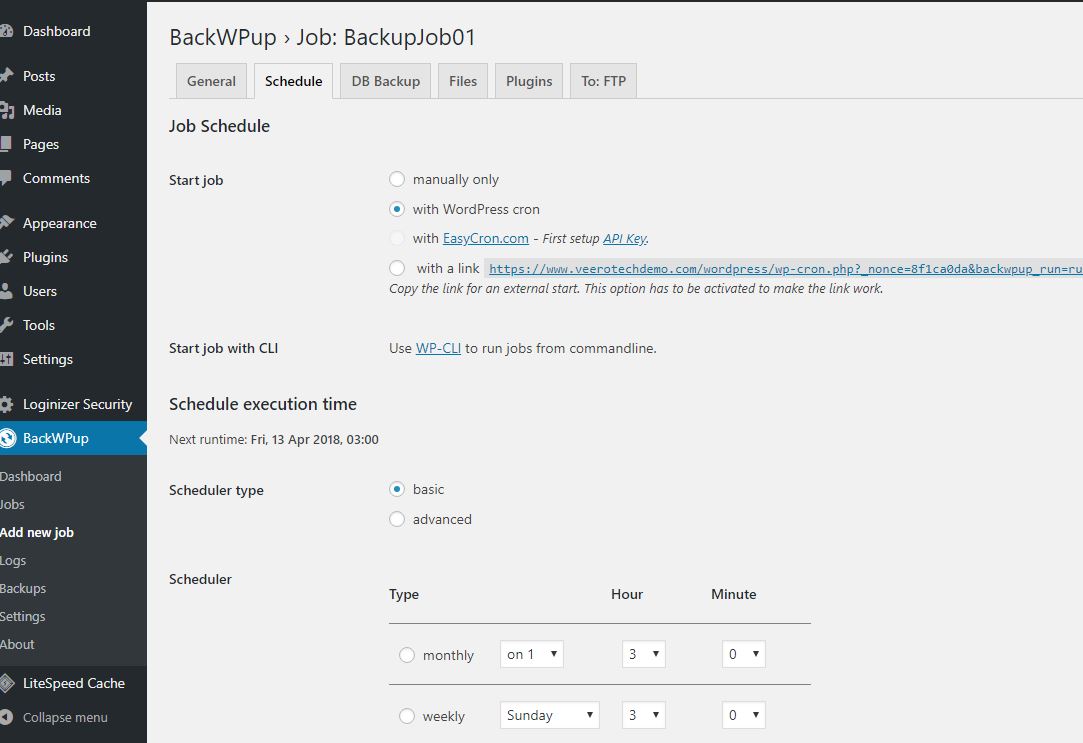Select the weekly schedule radio button
This screenshot has width=1083, height=743.
pyautogui.click(x=407, y=716)
